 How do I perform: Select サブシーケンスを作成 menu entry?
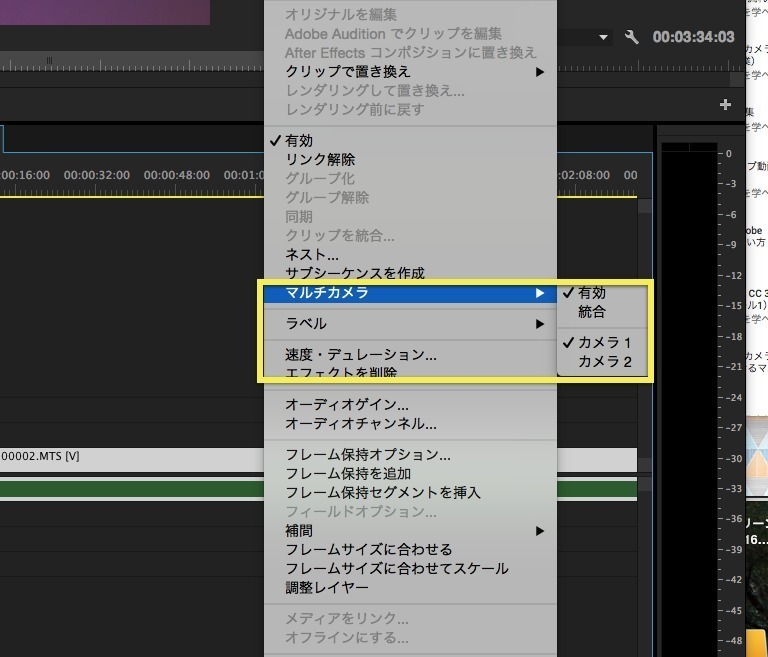coord(410,273)
